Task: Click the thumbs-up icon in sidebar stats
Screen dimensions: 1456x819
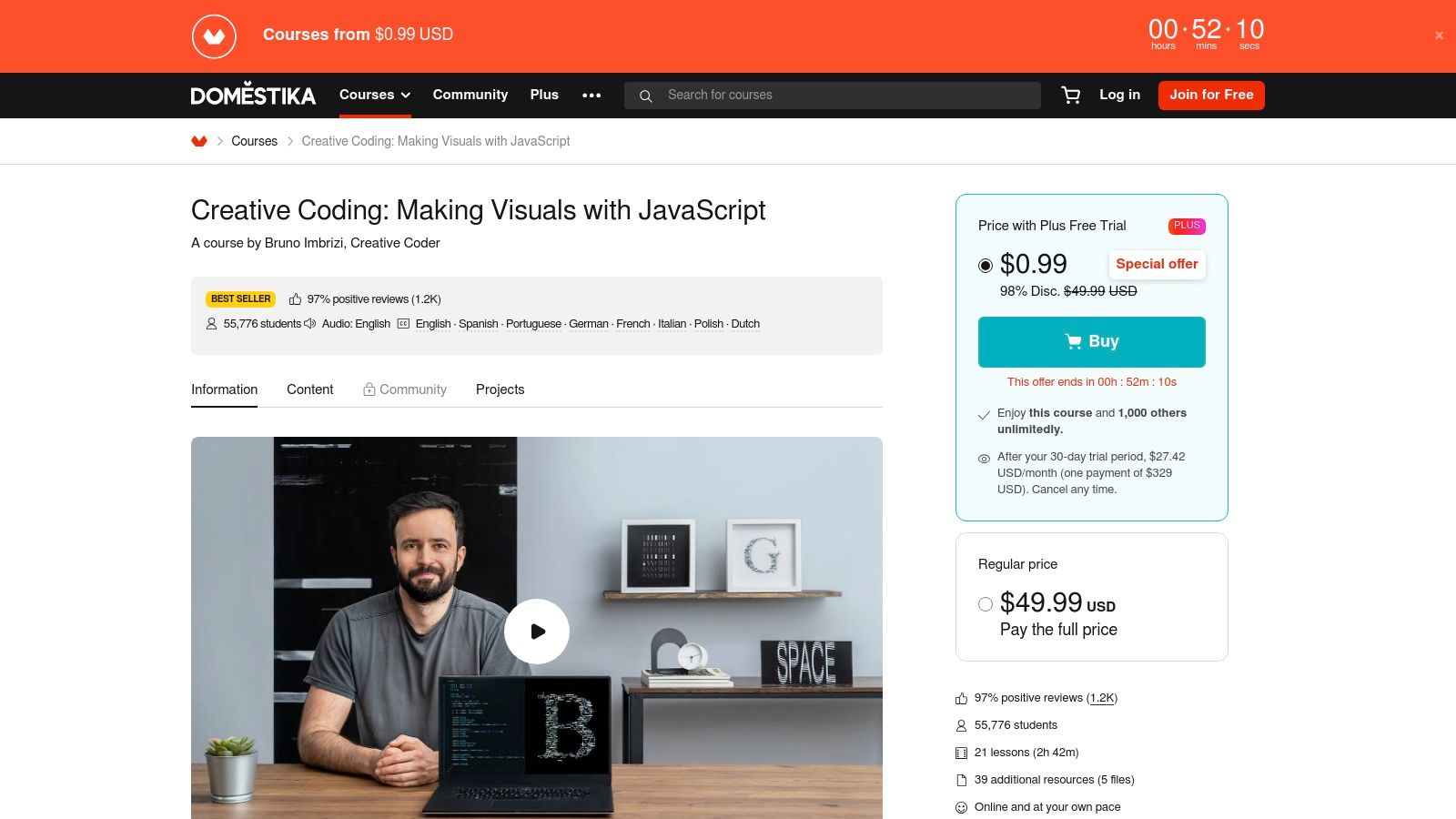Action: pos(961,699)
